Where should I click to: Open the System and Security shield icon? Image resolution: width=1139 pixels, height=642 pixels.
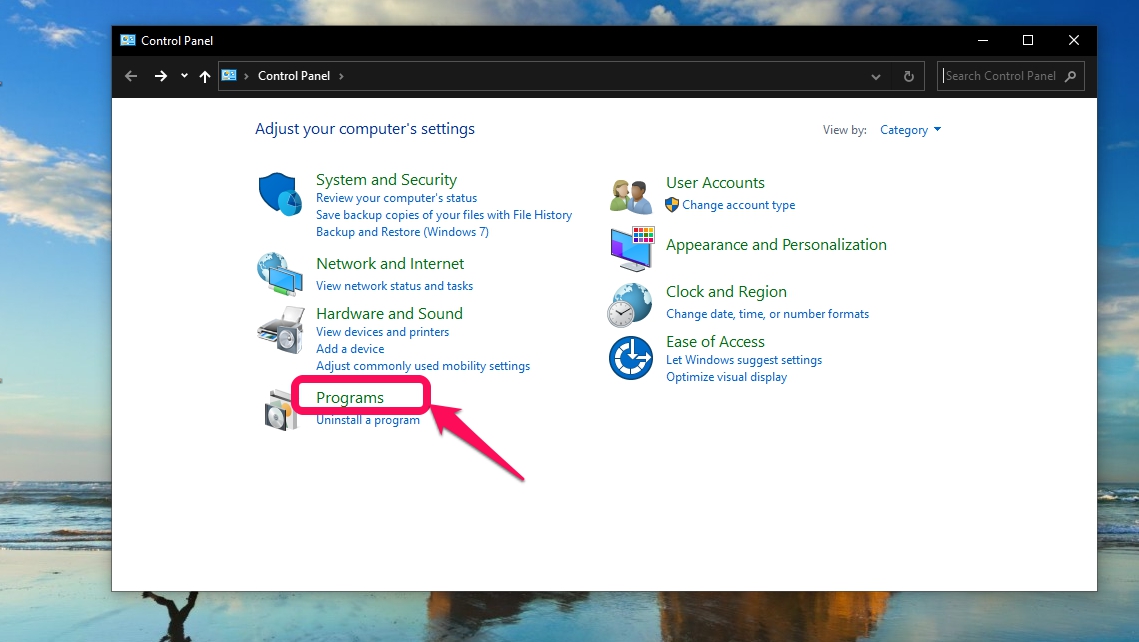[x=280, y=194]
